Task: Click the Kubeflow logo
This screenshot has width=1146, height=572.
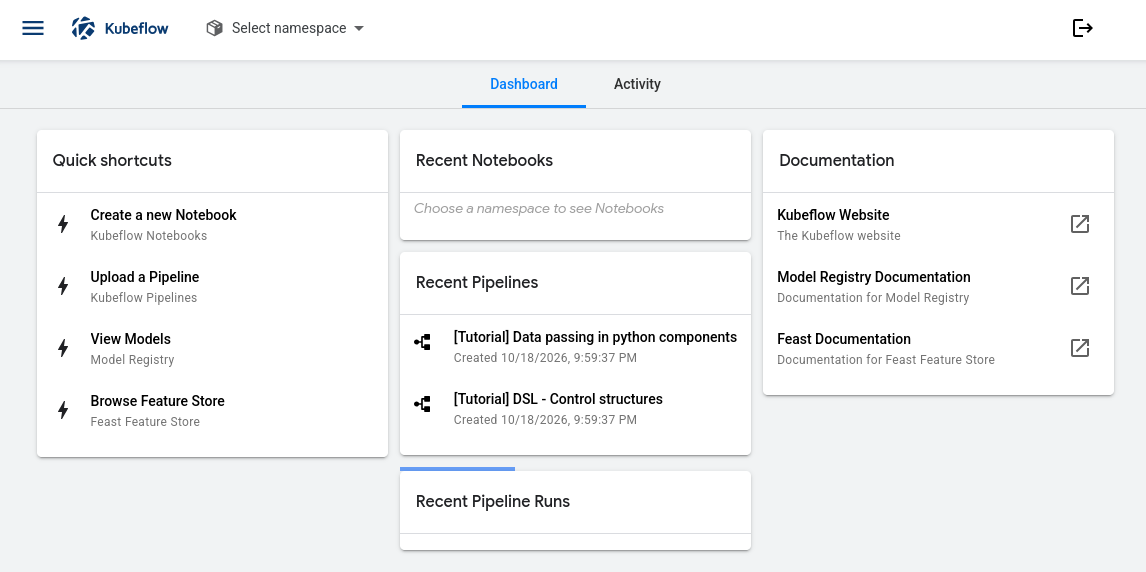Action: click(120, 28)
